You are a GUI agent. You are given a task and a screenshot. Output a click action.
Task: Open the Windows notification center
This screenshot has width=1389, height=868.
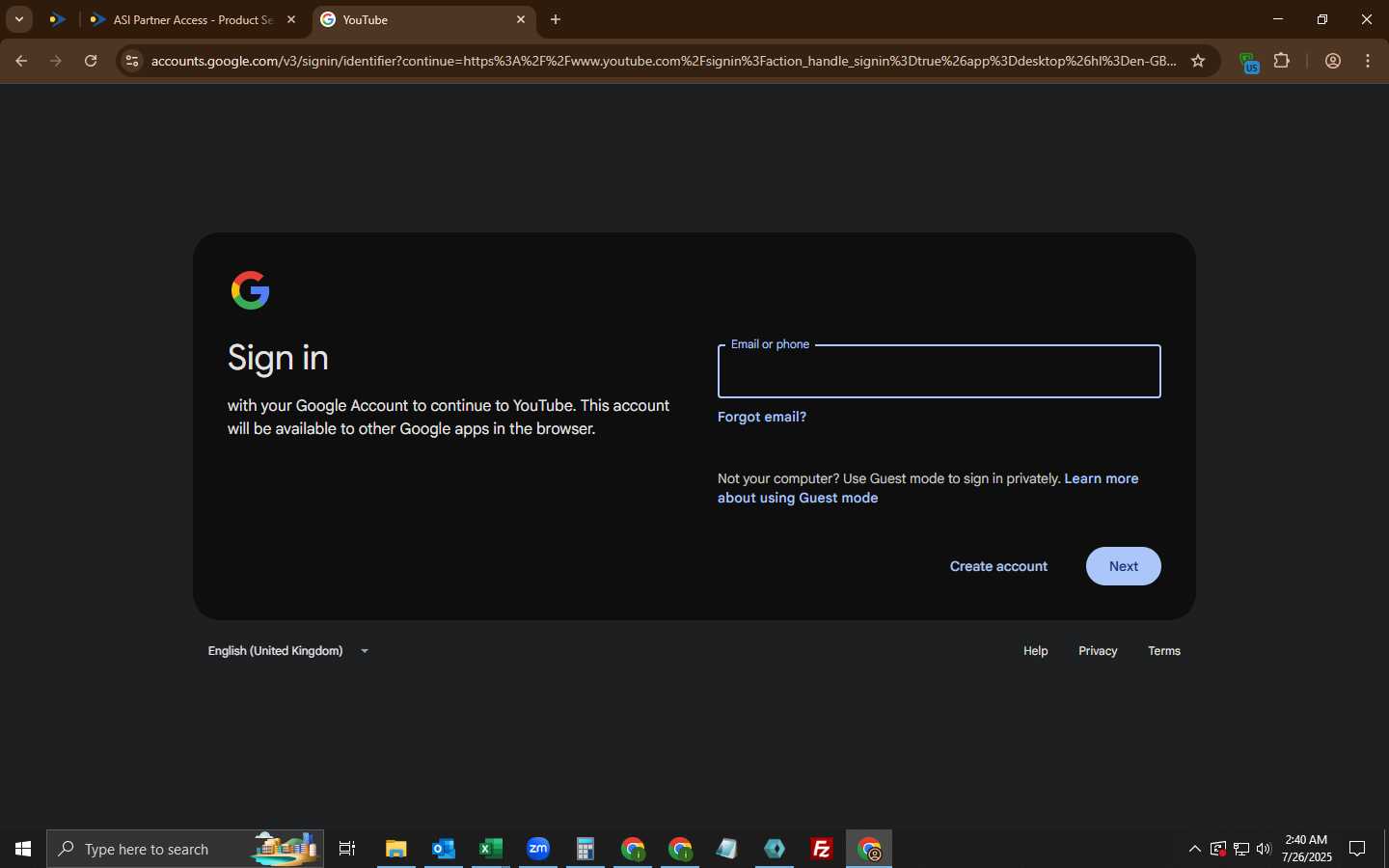[x=1357, y=849]
